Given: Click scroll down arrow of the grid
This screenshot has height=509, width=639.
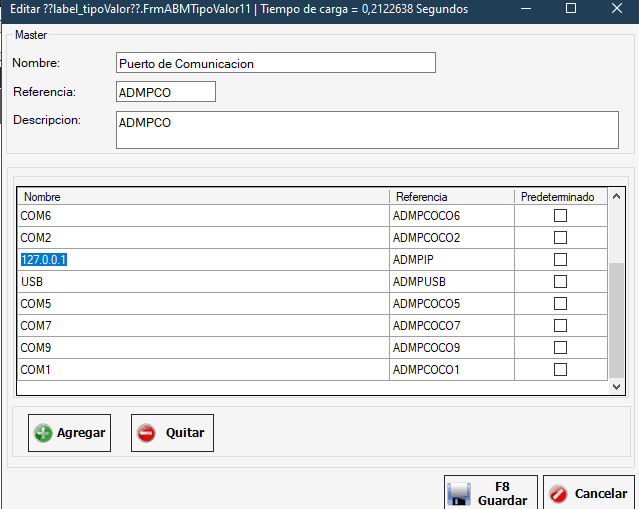Looking at the screenshot, I should [x=617, y=386].
